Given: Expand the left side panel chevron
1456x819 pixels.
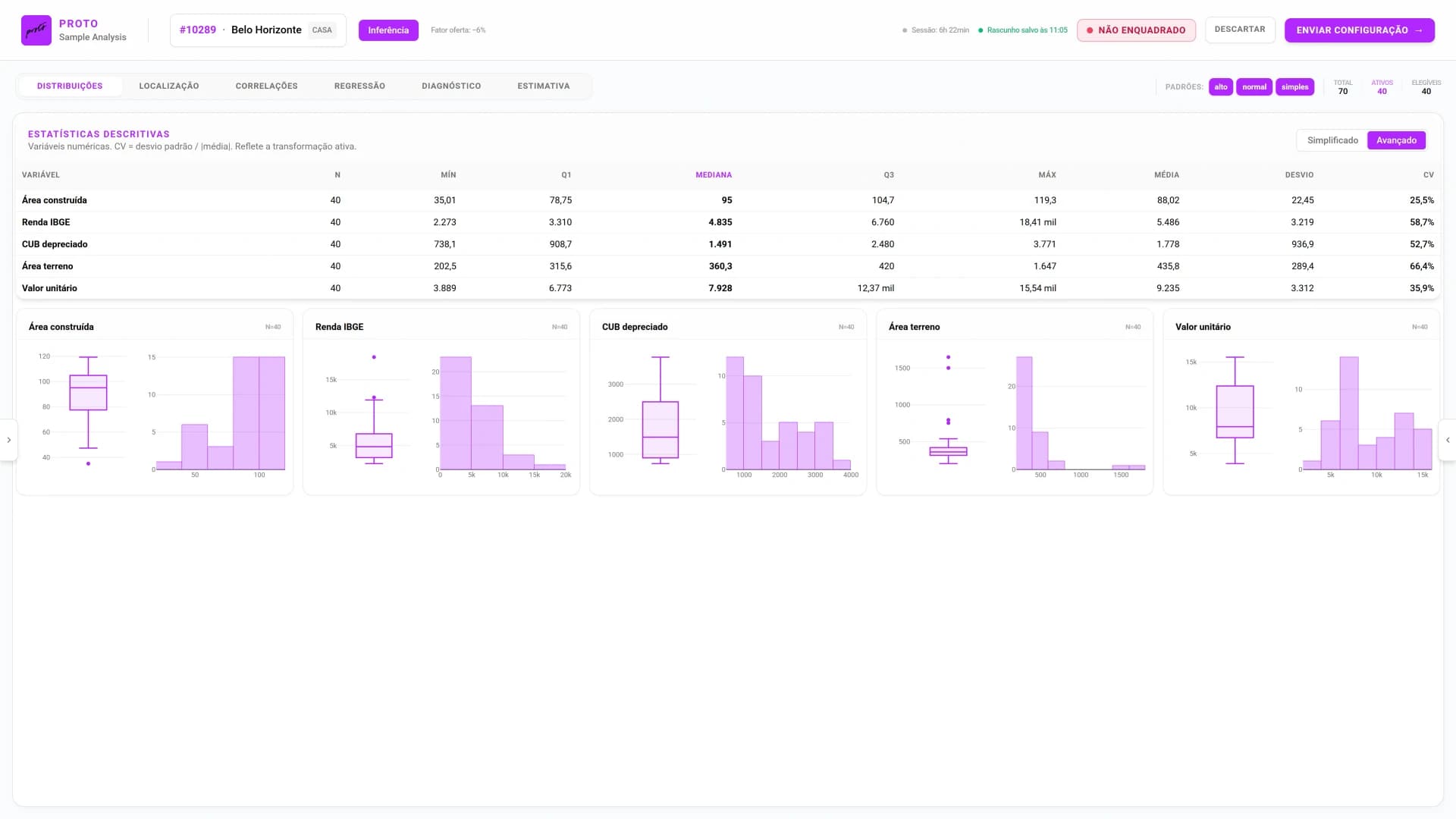Looking at the screenshot, I should pos(8,440).
